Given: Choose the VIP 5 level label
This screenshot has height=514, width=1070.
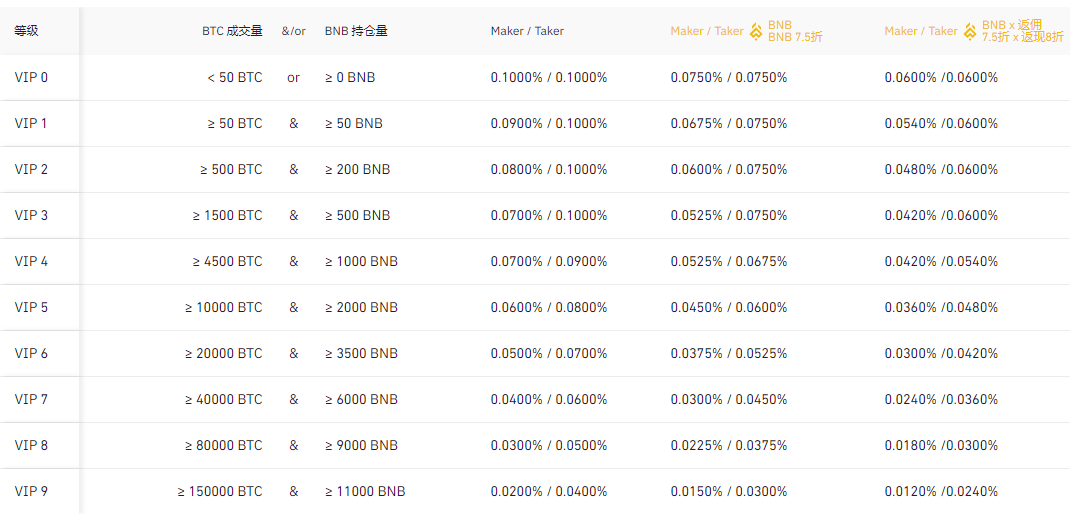Looking at the screenshot, I should tap(31, 307).
